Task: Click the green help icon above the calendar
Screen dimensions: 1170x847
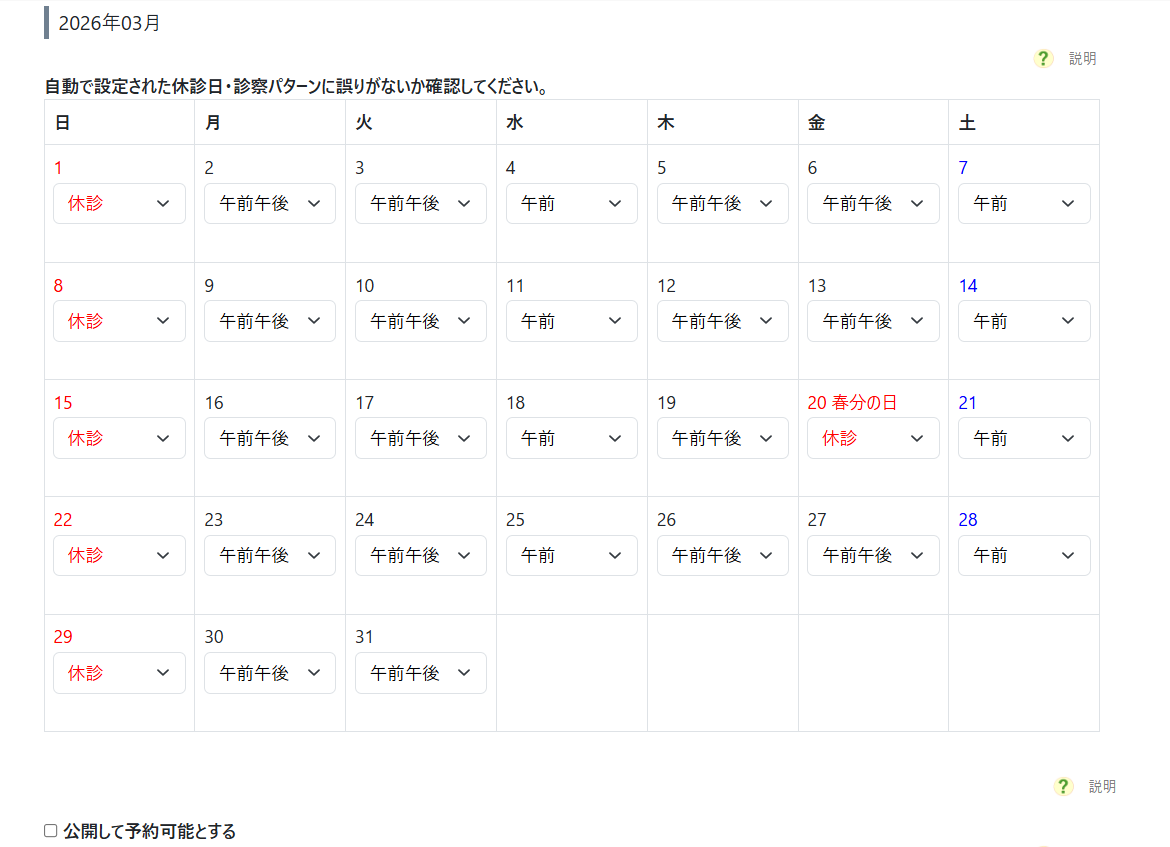Action: coord(1043,59)
